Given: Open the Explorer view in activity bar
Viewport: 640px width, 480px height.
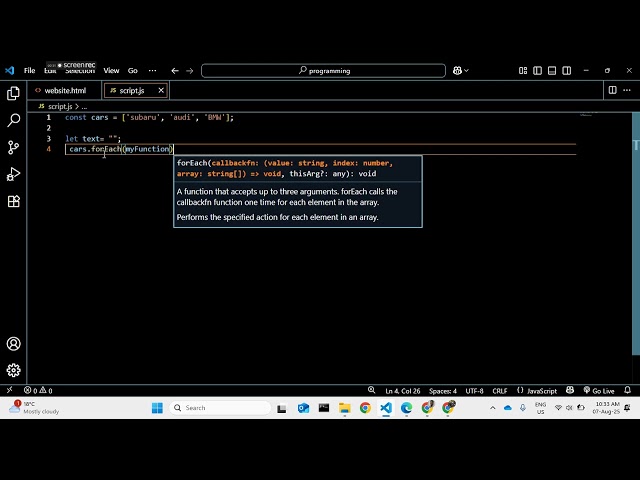Looking at the screenshot, I should (x=13, y=93).
